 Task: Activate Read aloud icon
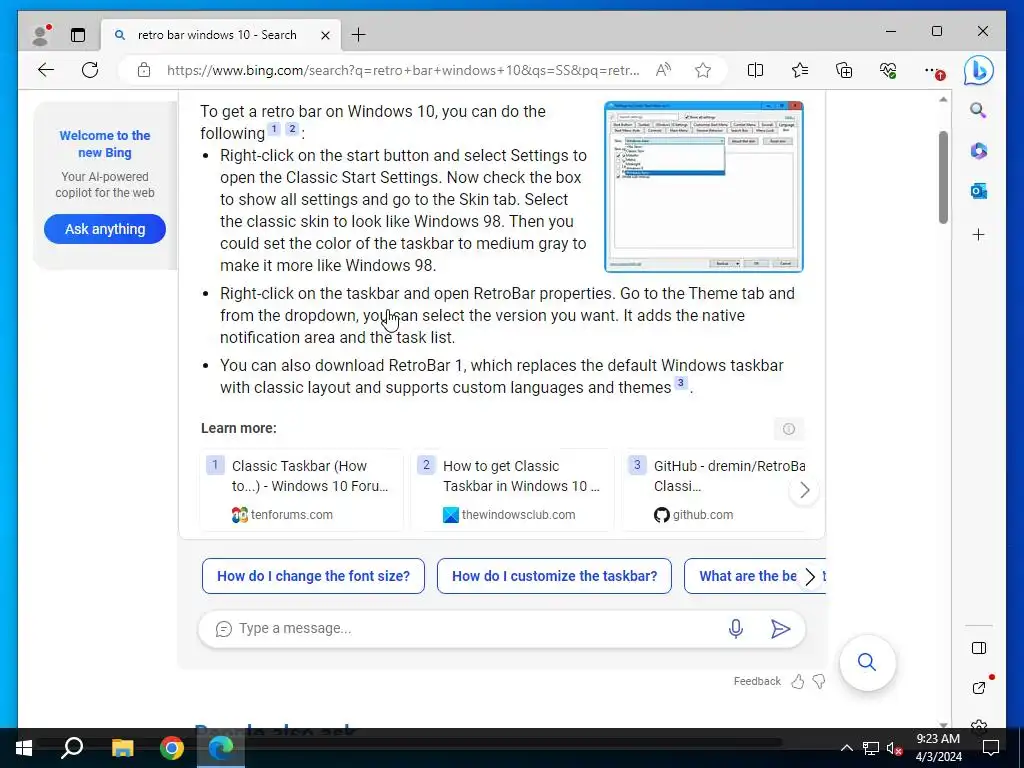point(663,70)
